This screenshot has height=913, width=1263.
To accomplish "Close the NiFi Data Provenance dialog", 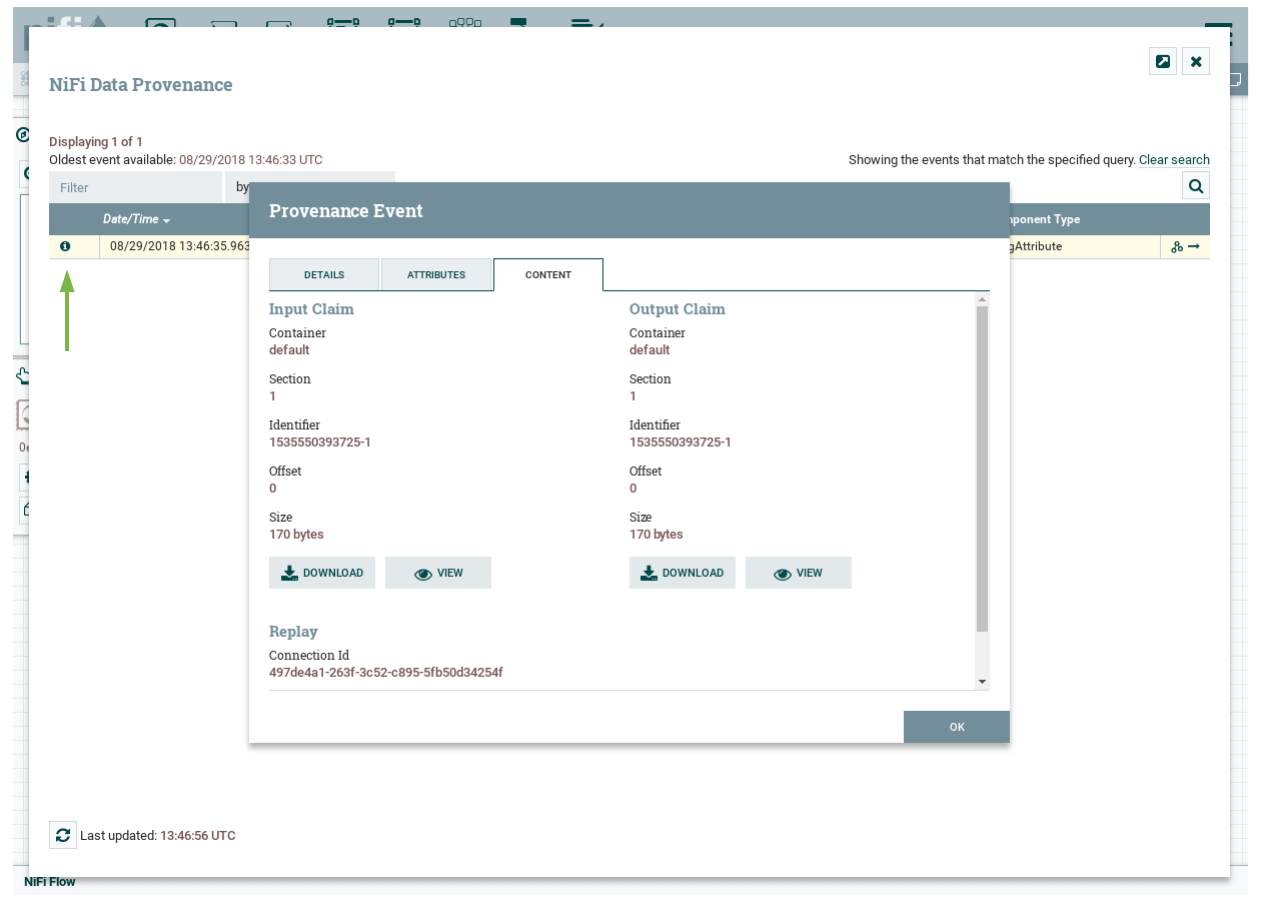I will [1196, 61].
